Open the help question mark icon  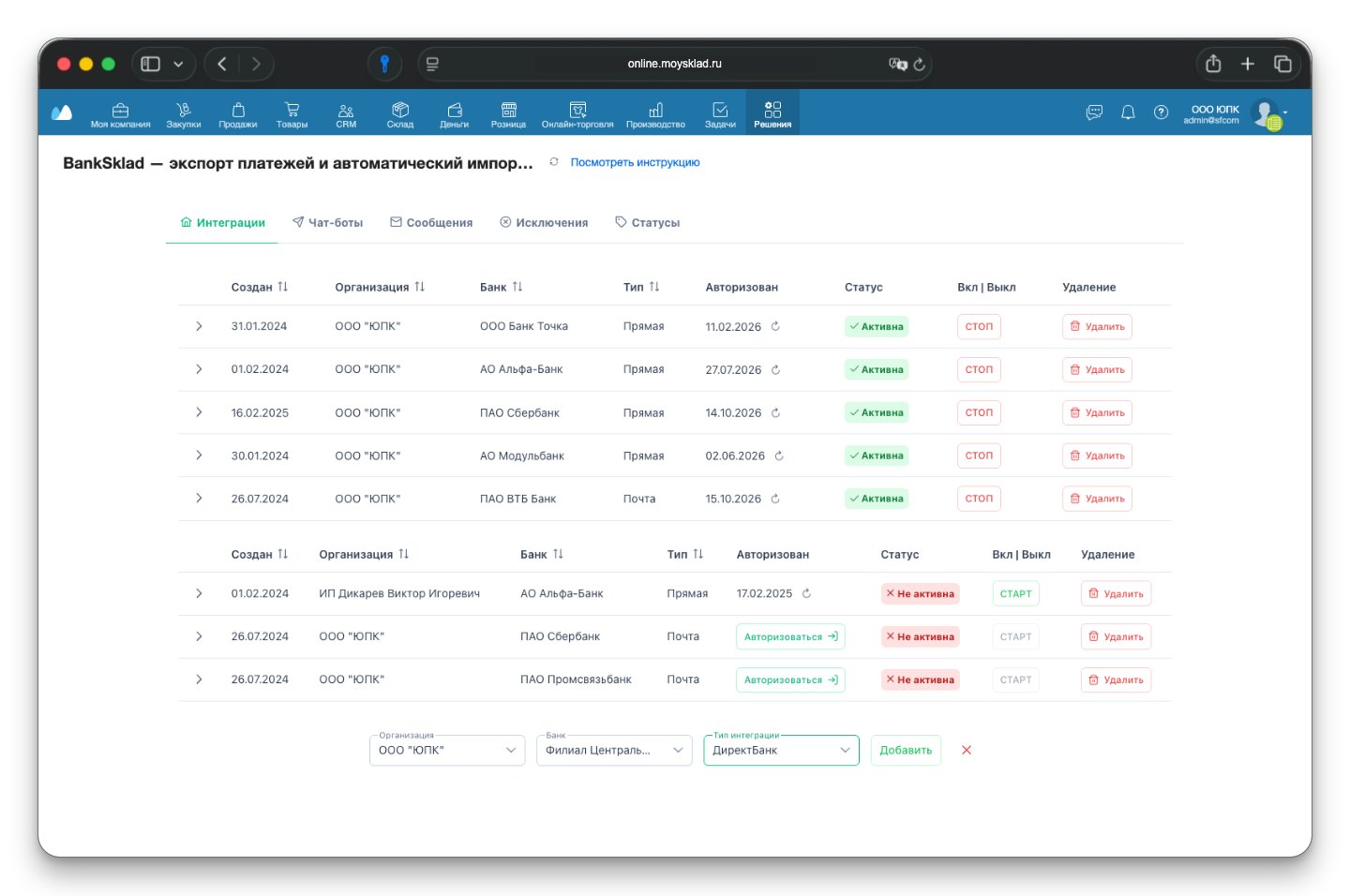(1162, 112)
